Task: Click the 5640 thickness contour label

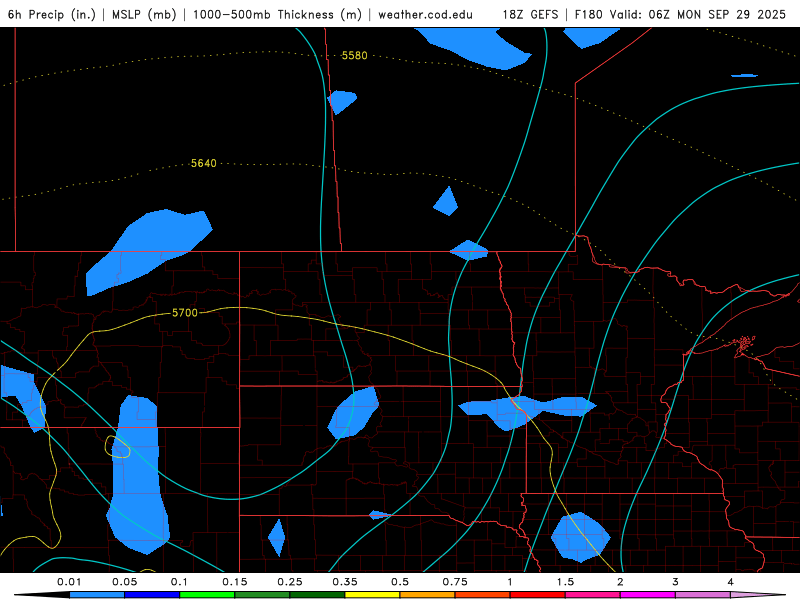Action: pos(204,163)
